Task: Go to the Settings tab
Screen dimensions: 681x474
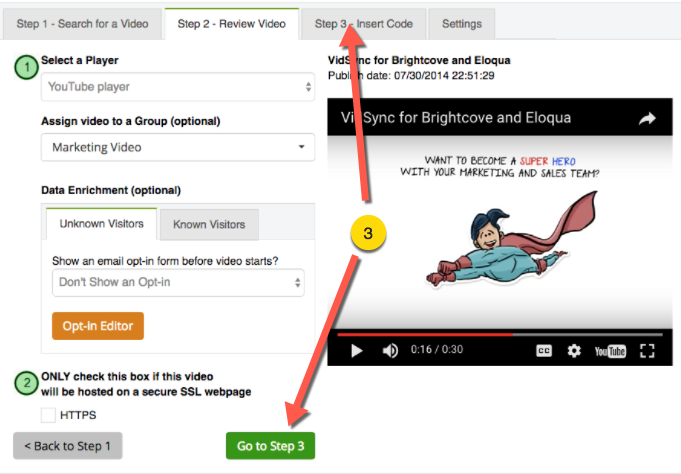Action: [462, 24]
